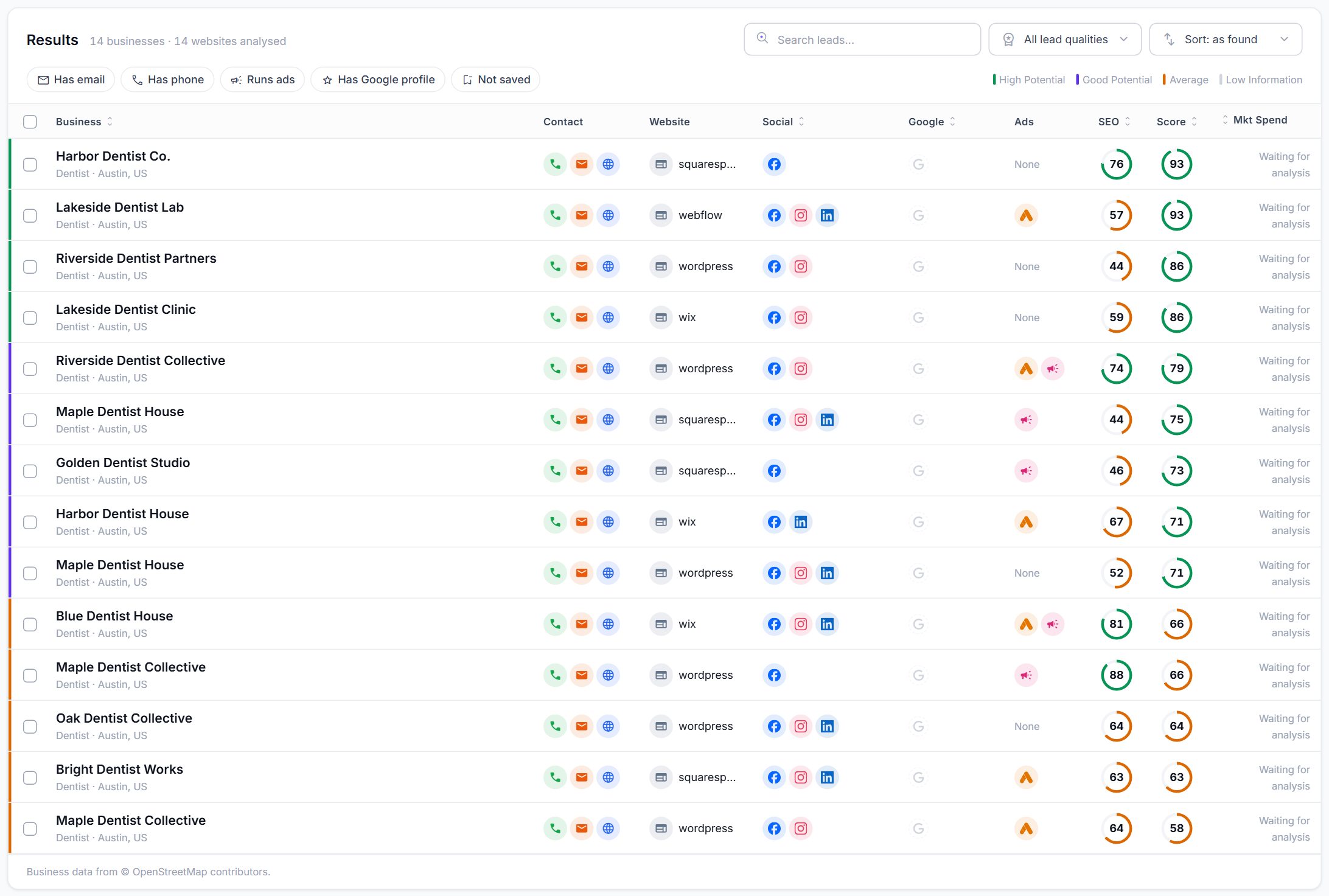
Task: Click the Google profile icon for Blue Dentist House
Action: click(x=919, y=624)
